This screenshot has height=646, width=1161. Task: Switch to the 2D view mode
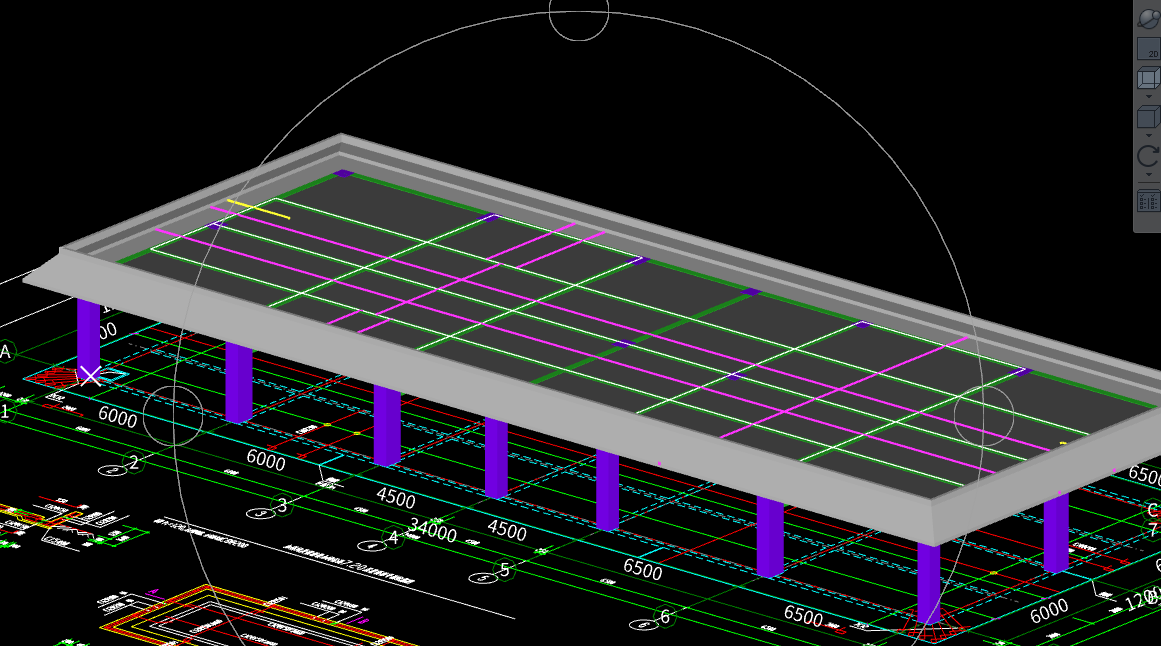[1148, 50]
